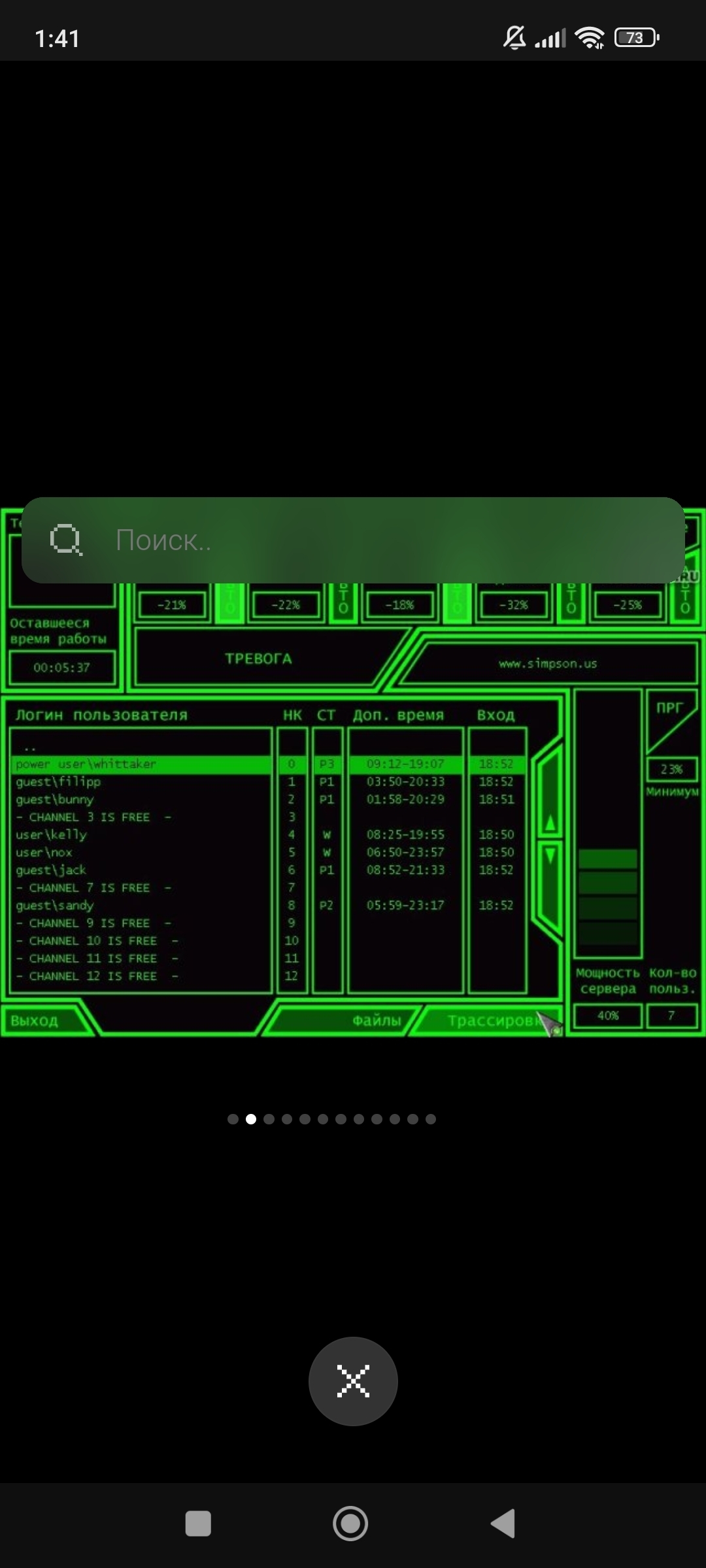Click the server power level bar
The image size is (706, 1568).
point(608,895)
